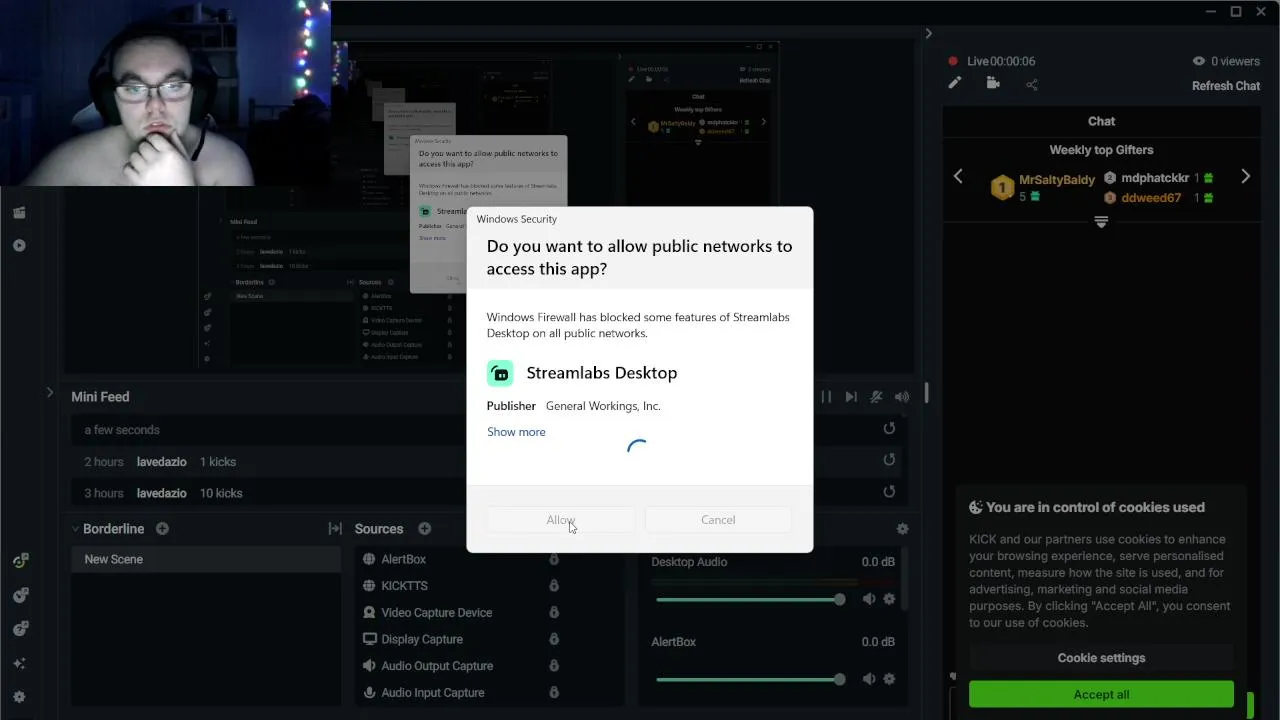This screenshot has height=720, width=1280.
Task: Select the New Scene entry
Action: [206, 559]
